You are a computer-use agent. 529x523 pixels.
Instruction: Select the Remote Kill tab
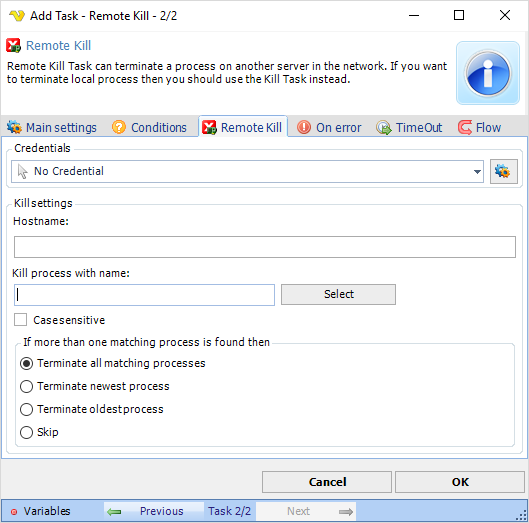pos(243,127)
